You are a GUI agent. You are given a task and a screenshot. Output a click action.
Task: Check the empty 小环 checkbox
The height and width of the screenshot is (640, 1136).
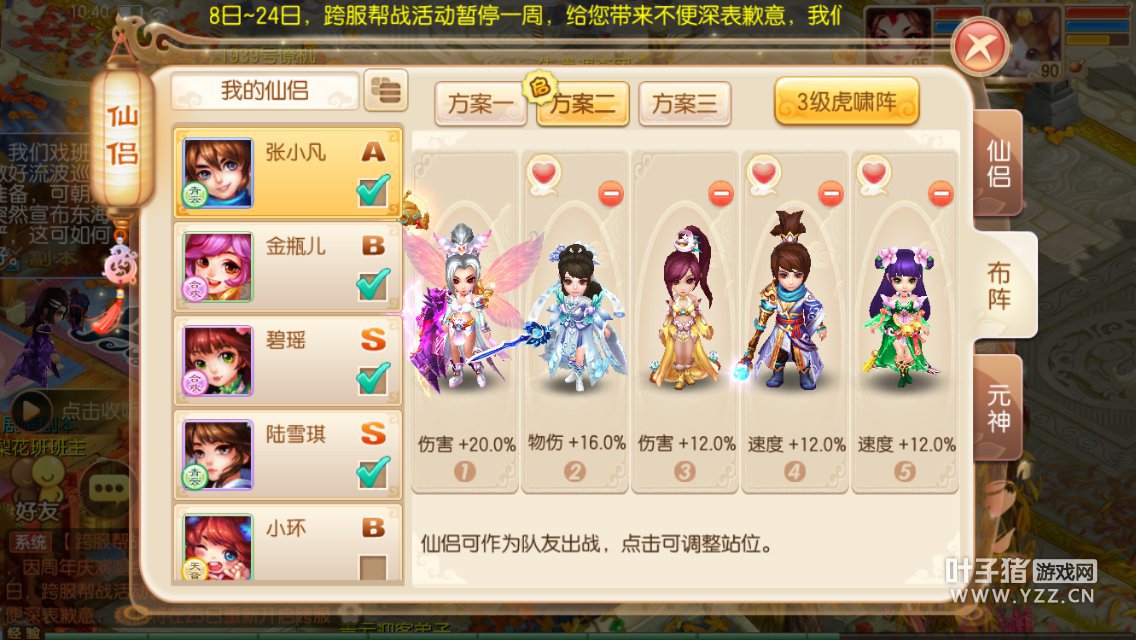click(373, 568)
